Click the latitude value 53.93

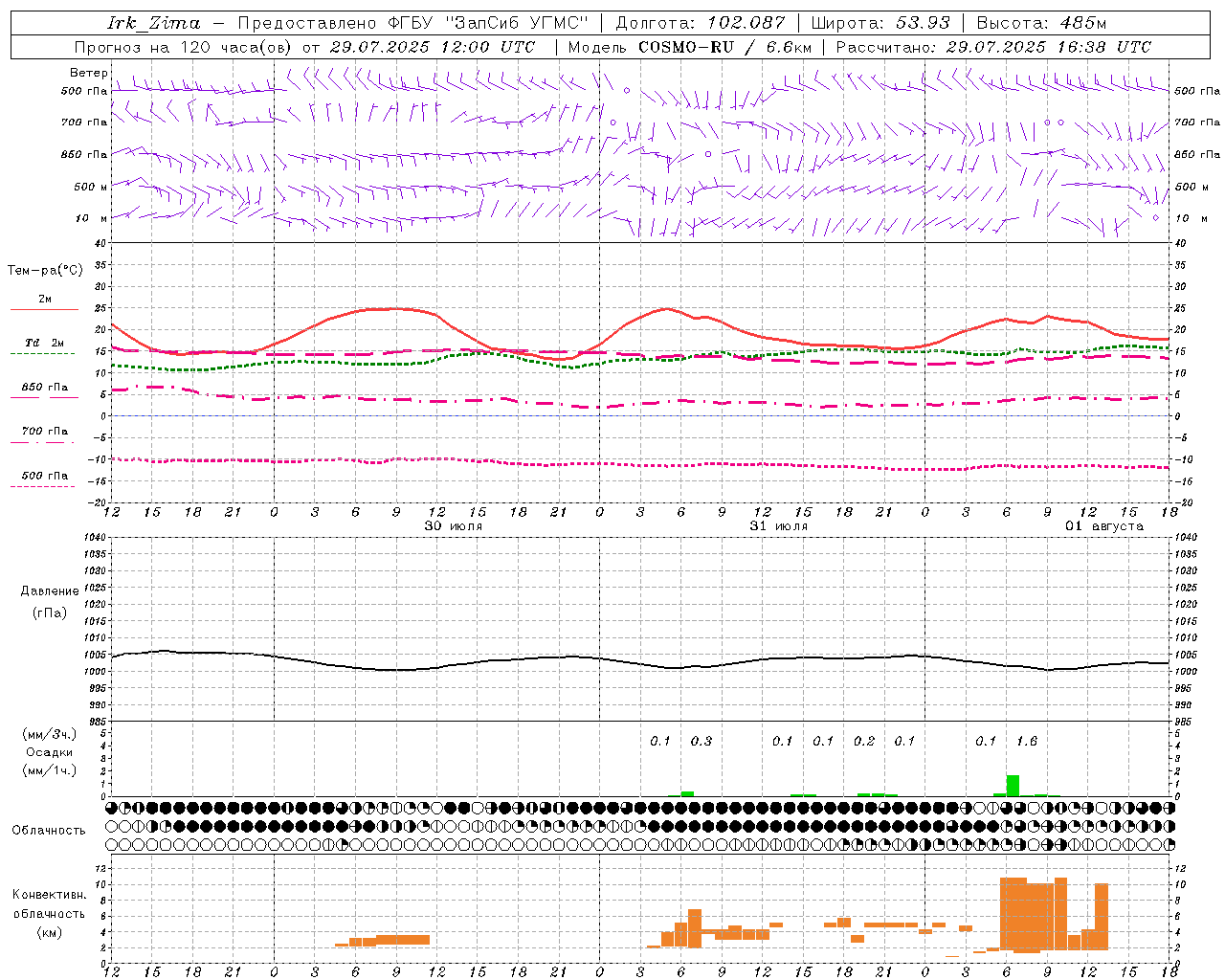click(x=924, y=23)
